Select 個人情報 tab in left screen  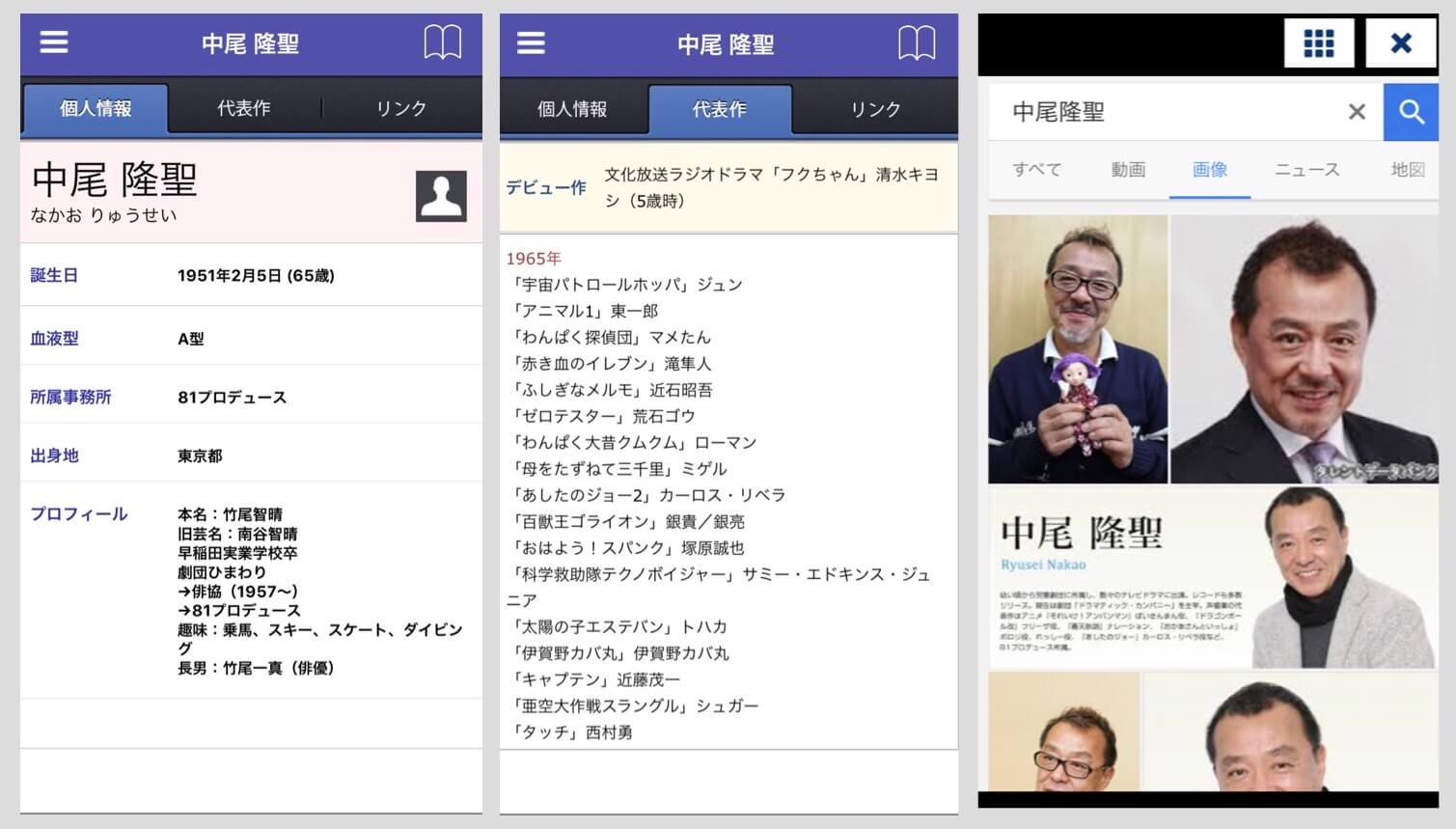[96, 109]
